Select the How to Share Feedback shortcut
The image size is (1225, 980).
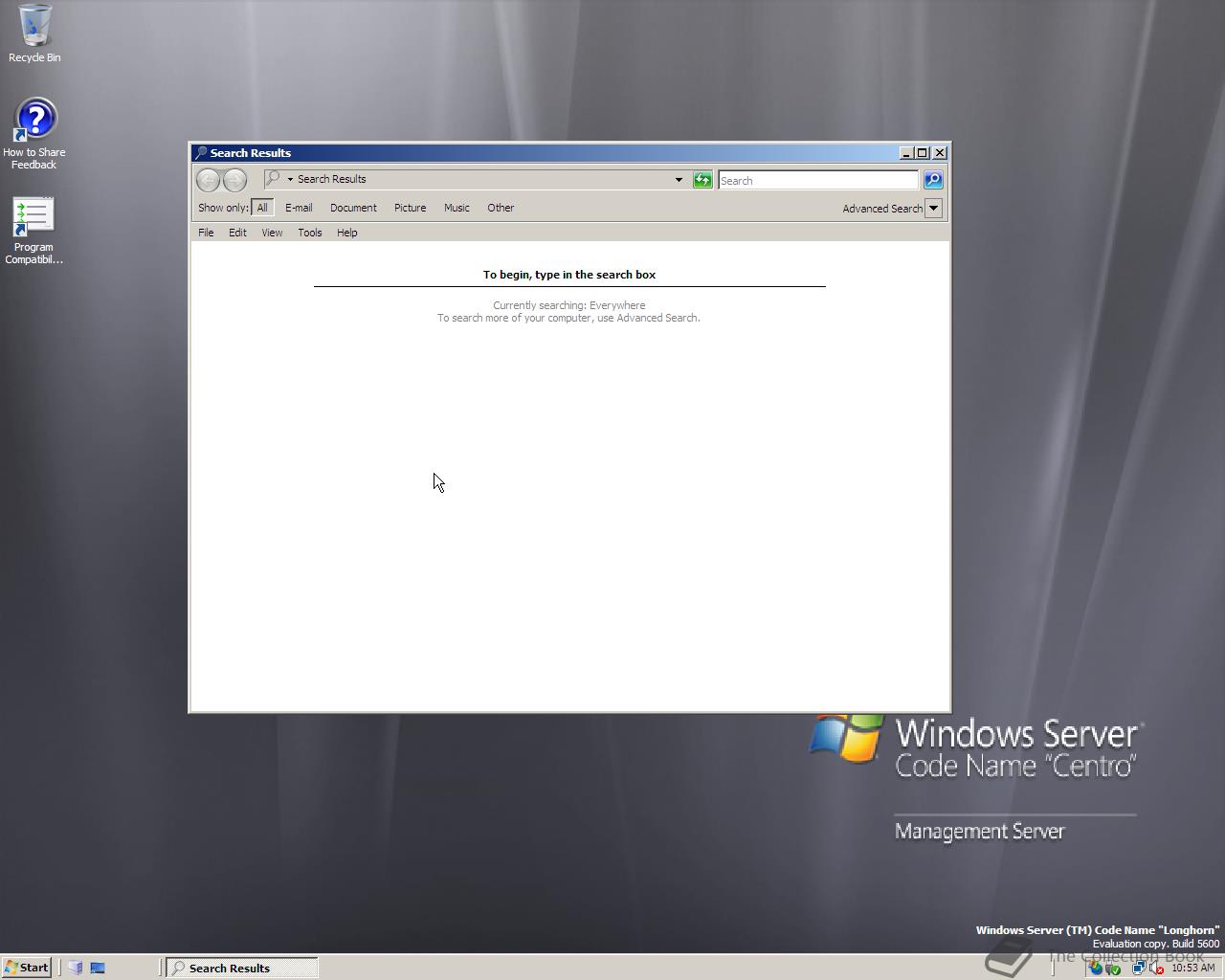point(34,134)
